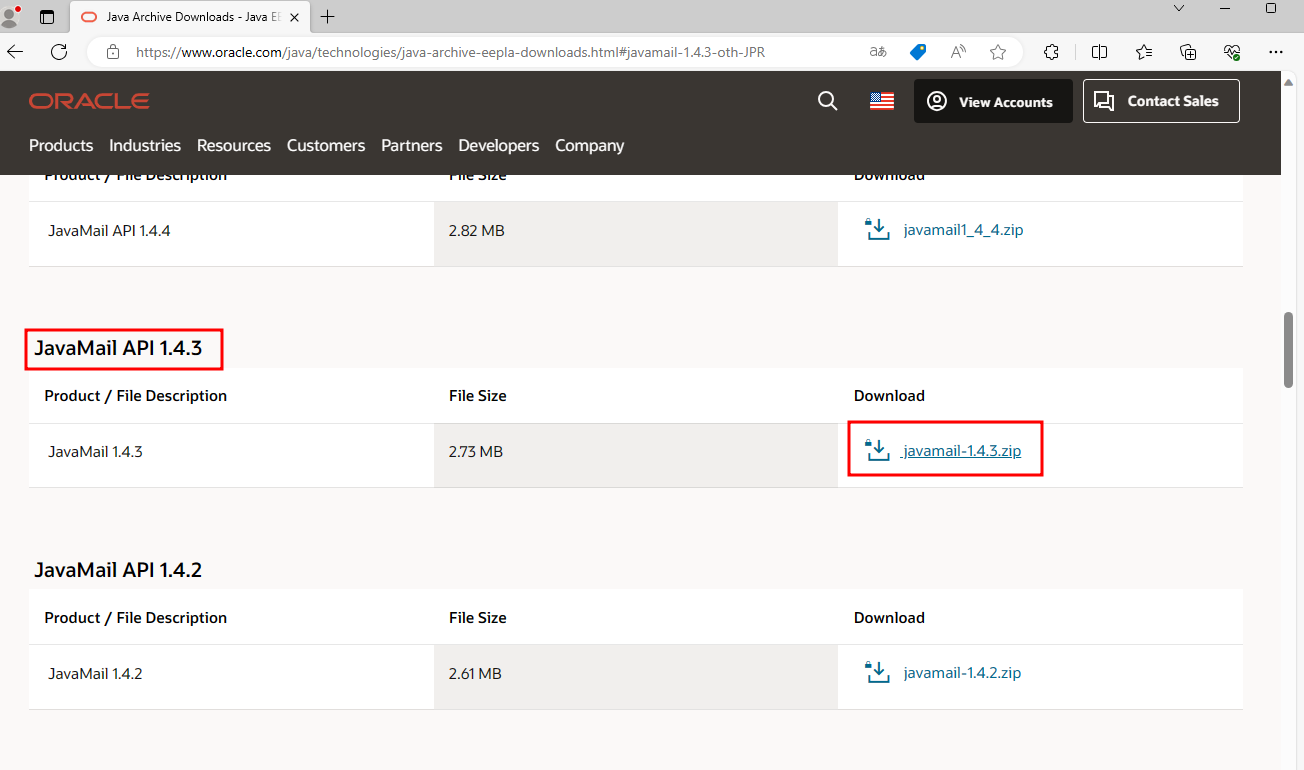Open the Industries menu
Image resolution: width=1304 pixels, height=770 pixels.
pyautogui.click(x=145, y=145)
